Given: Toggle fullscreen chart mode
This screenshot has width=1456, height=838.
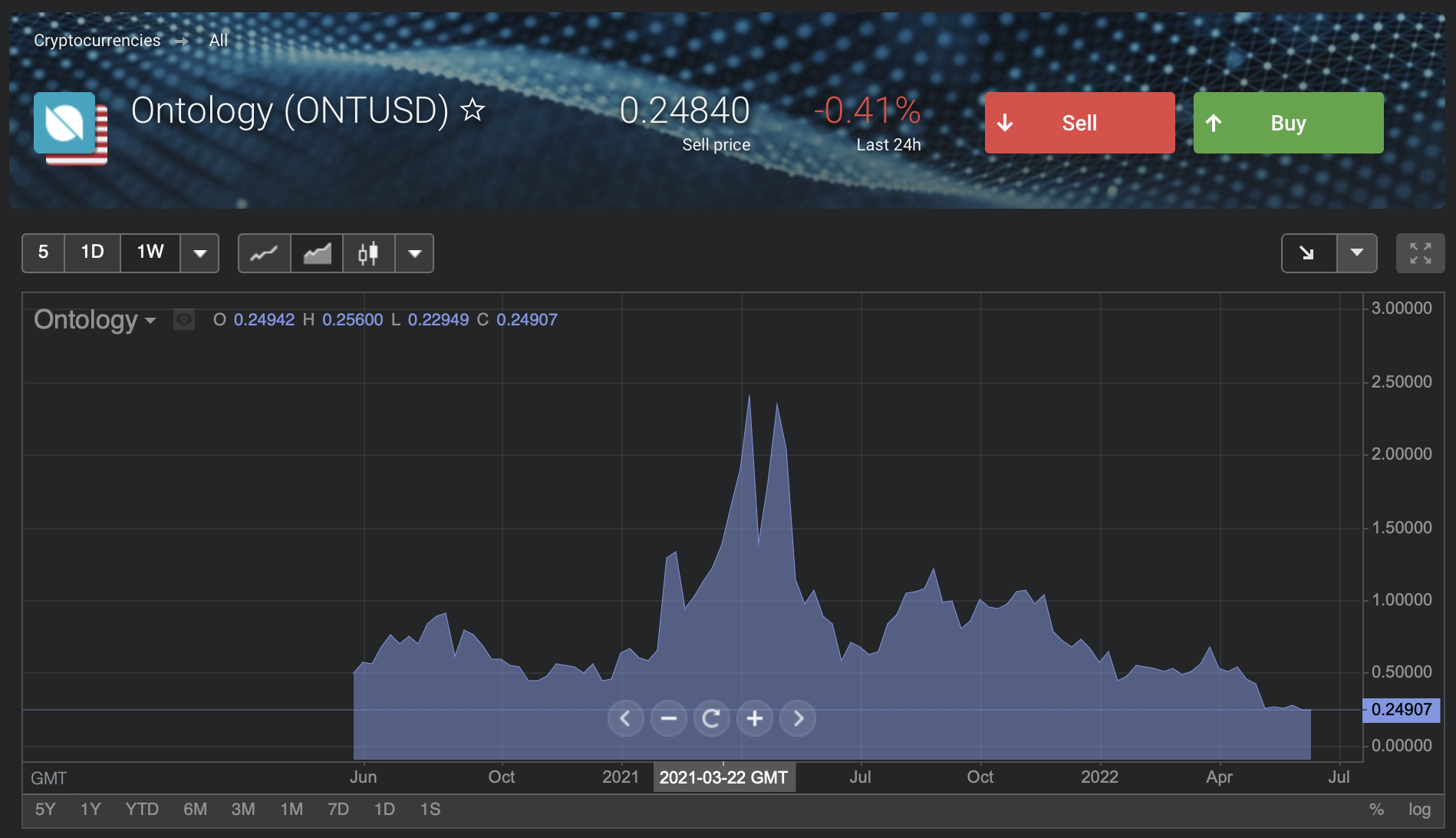Looking at the screenshot, I should 1420,253.
